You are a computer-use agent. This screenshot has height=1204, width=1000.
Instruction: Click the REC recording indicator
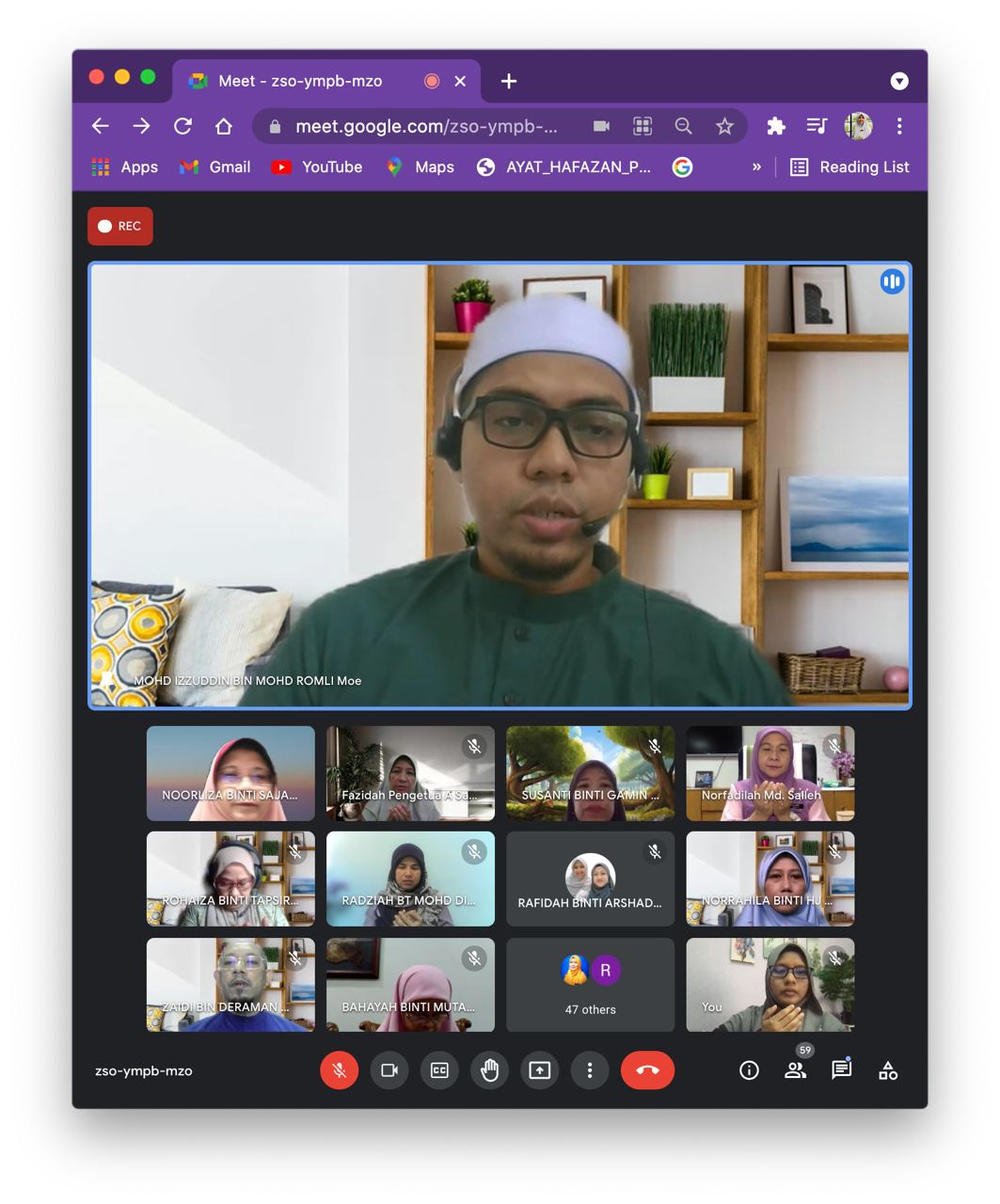click(x=120, y=226)
